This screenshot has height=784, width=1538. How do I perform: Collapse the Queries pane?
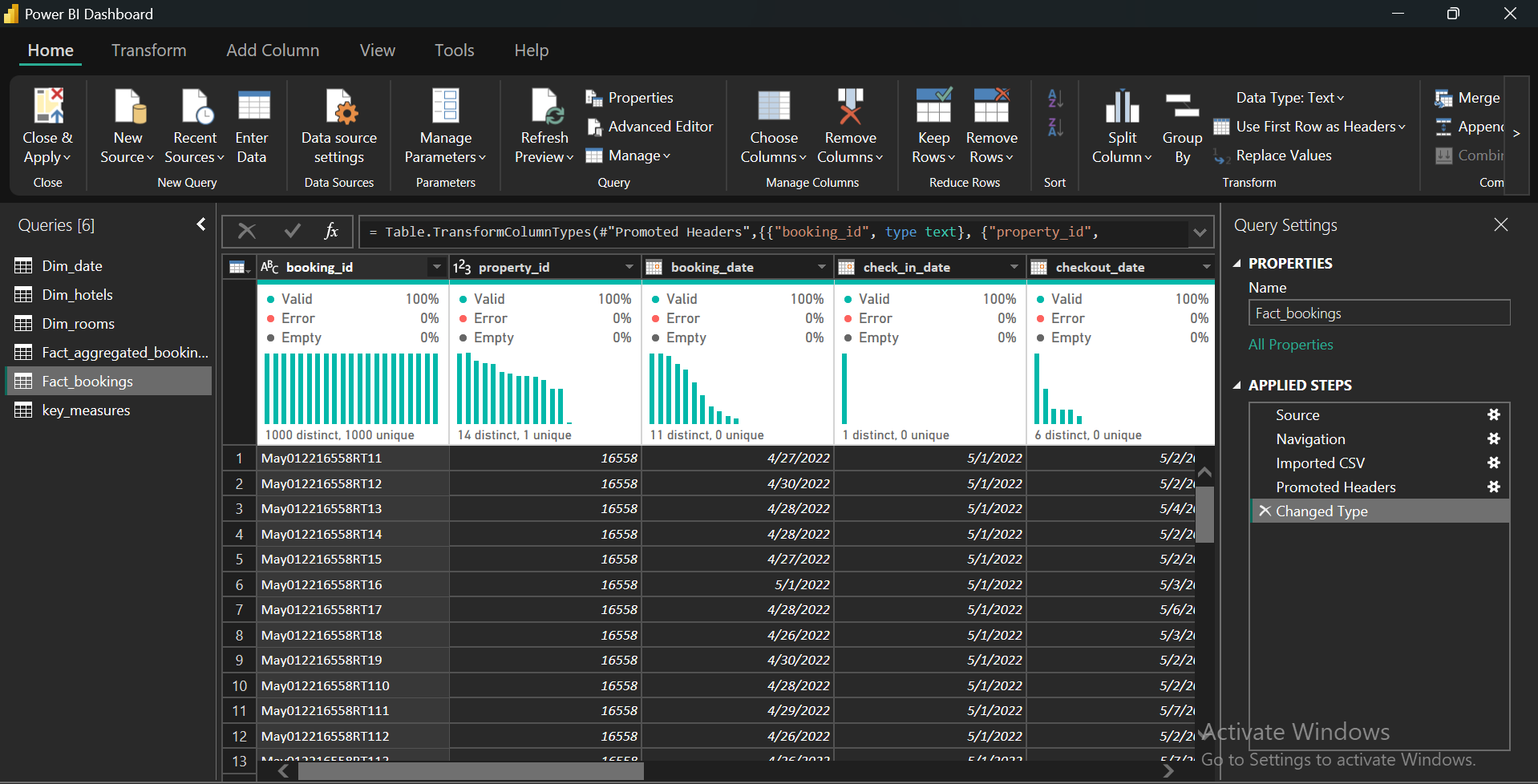tap(201, 224)
